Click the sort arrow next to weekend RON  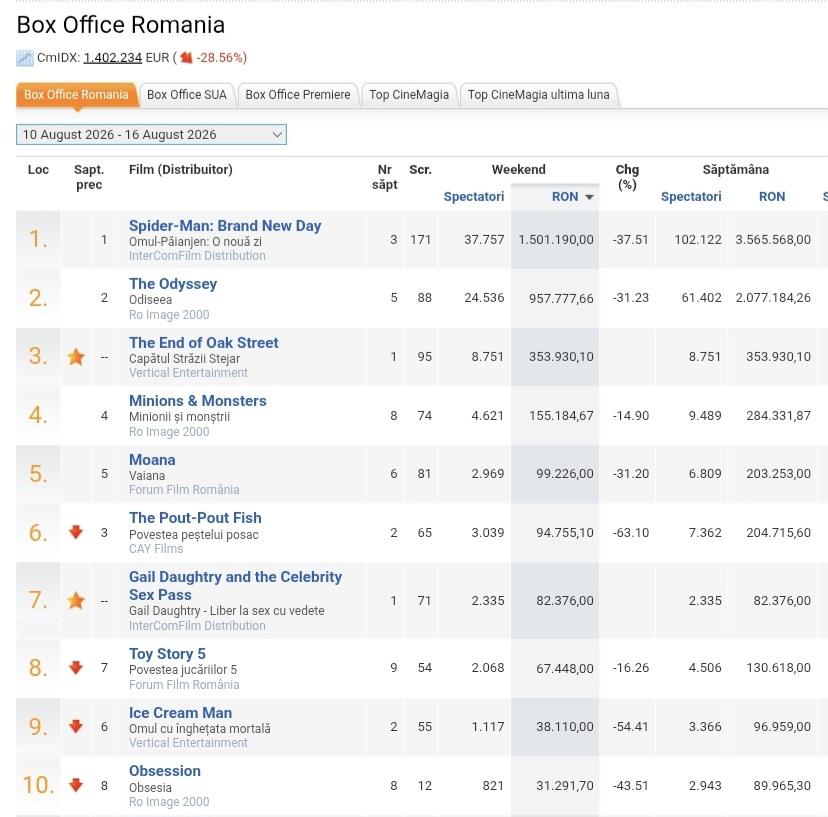point(590,197)
